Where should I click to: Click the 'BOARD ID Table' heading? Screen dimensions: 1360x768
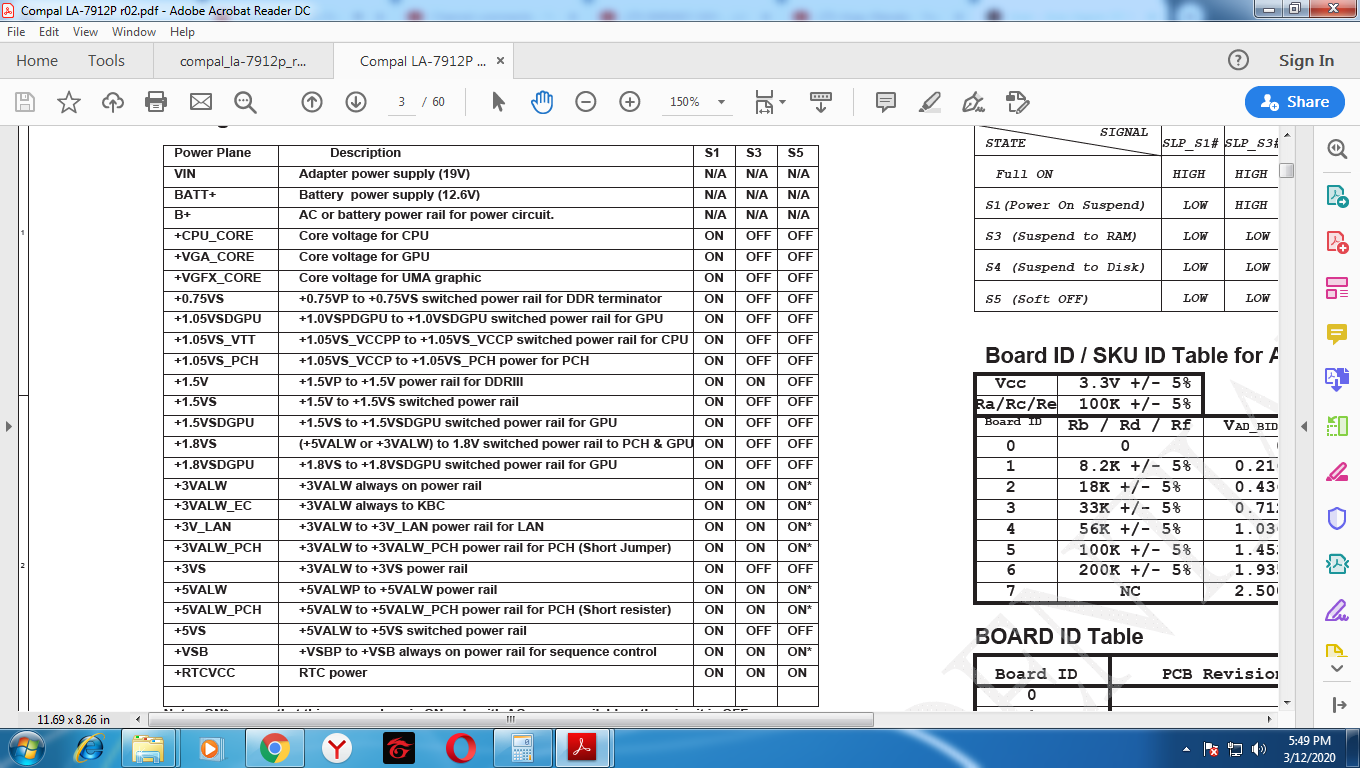1059,637
